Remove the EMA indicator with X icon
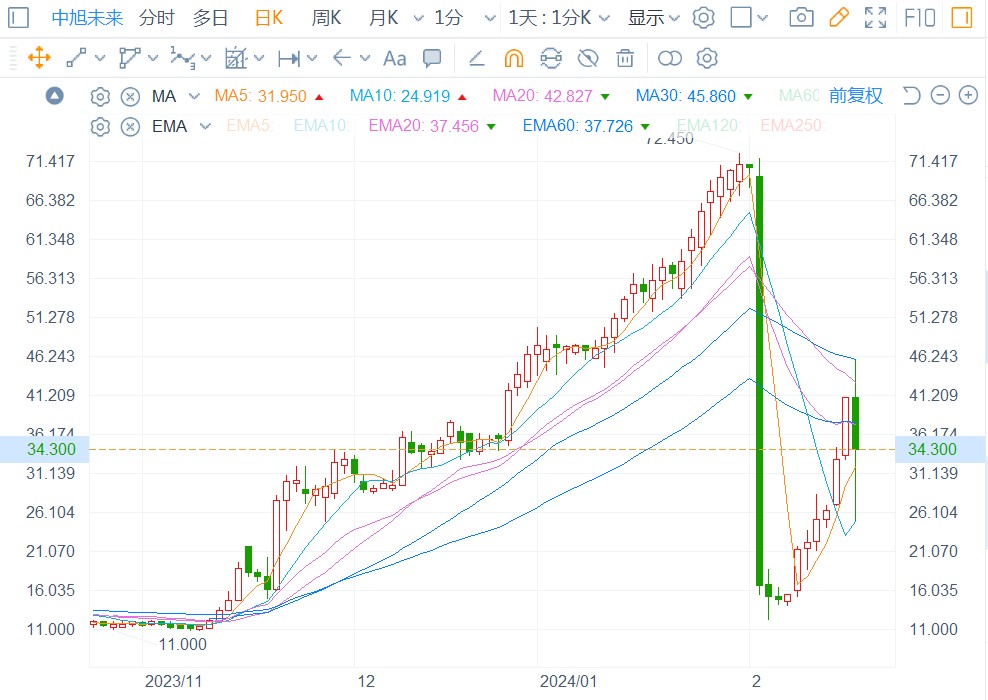 click(129, 126)
